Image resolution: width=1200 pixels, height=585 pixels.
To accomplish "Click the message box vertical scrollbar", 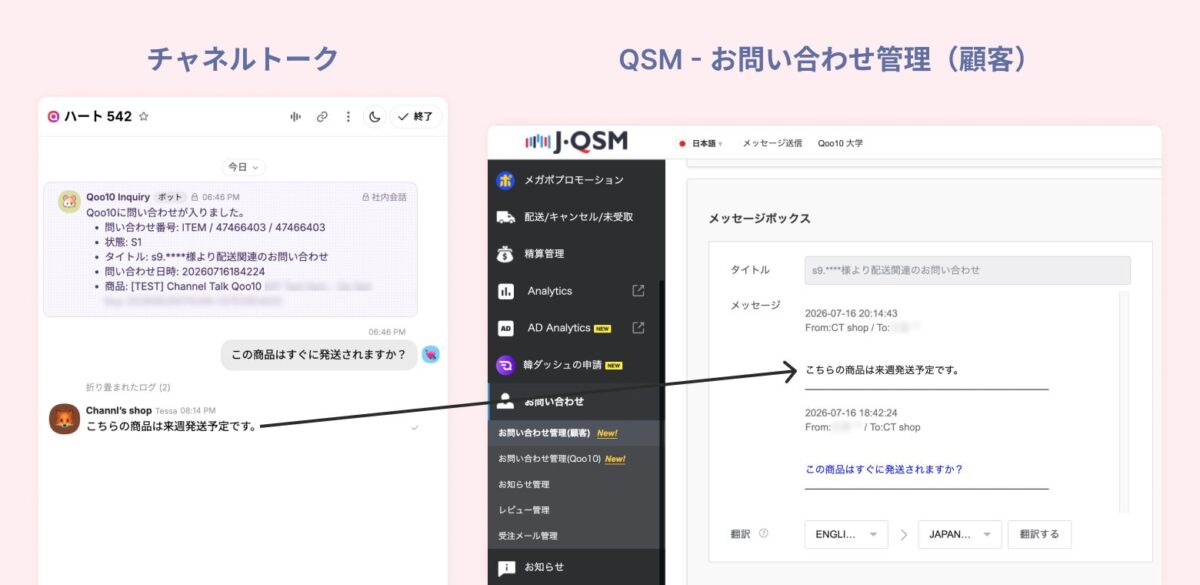I will point(1126,402).
